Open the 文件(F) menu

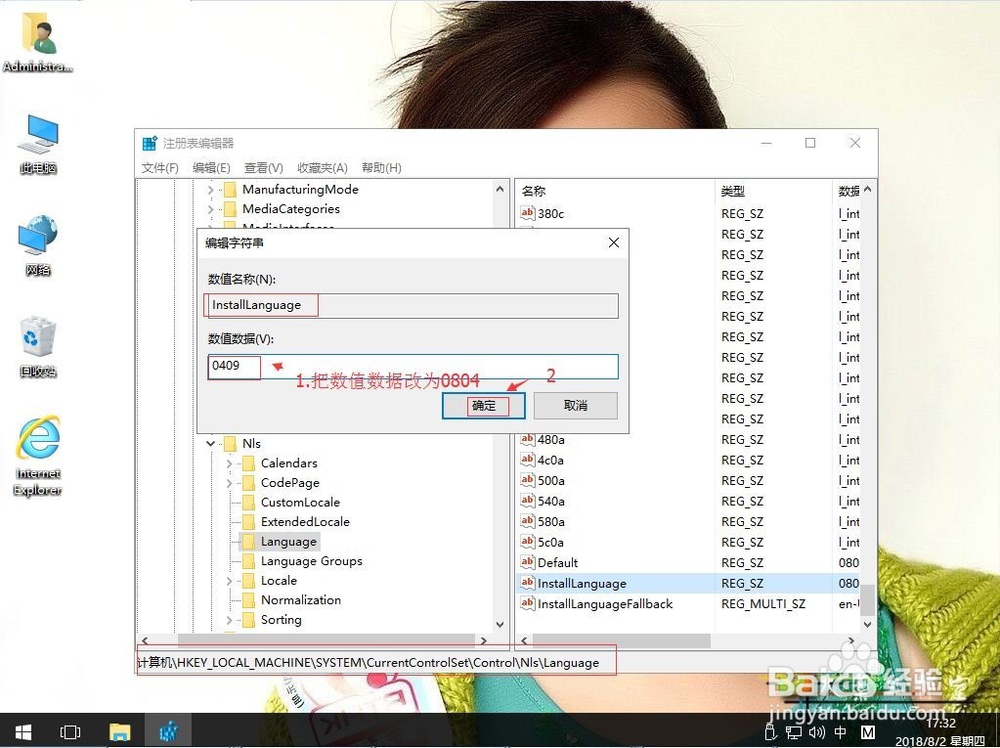tap(160, 168)
